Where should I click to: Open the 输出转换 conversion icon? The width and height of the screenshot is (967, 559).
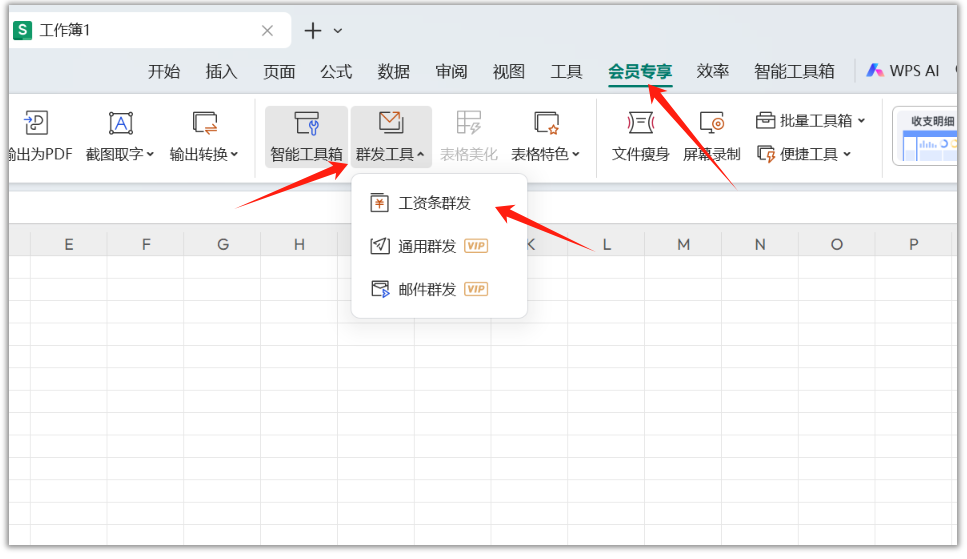pyautogui.click(x=205, y=123)
